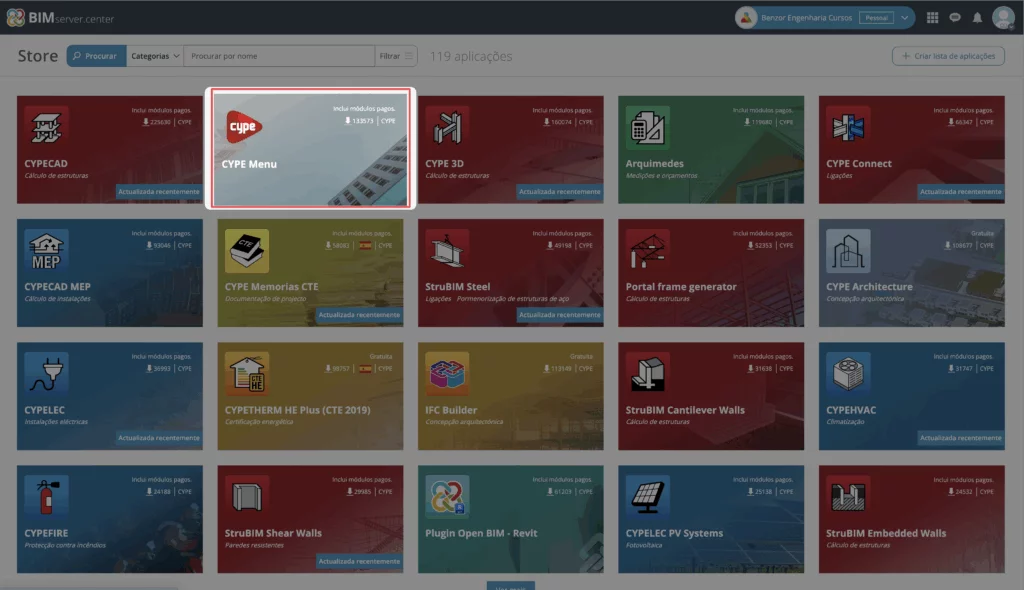Click the Procurar search button
The image size is (1024, 590).
click(x=96, y=56)
